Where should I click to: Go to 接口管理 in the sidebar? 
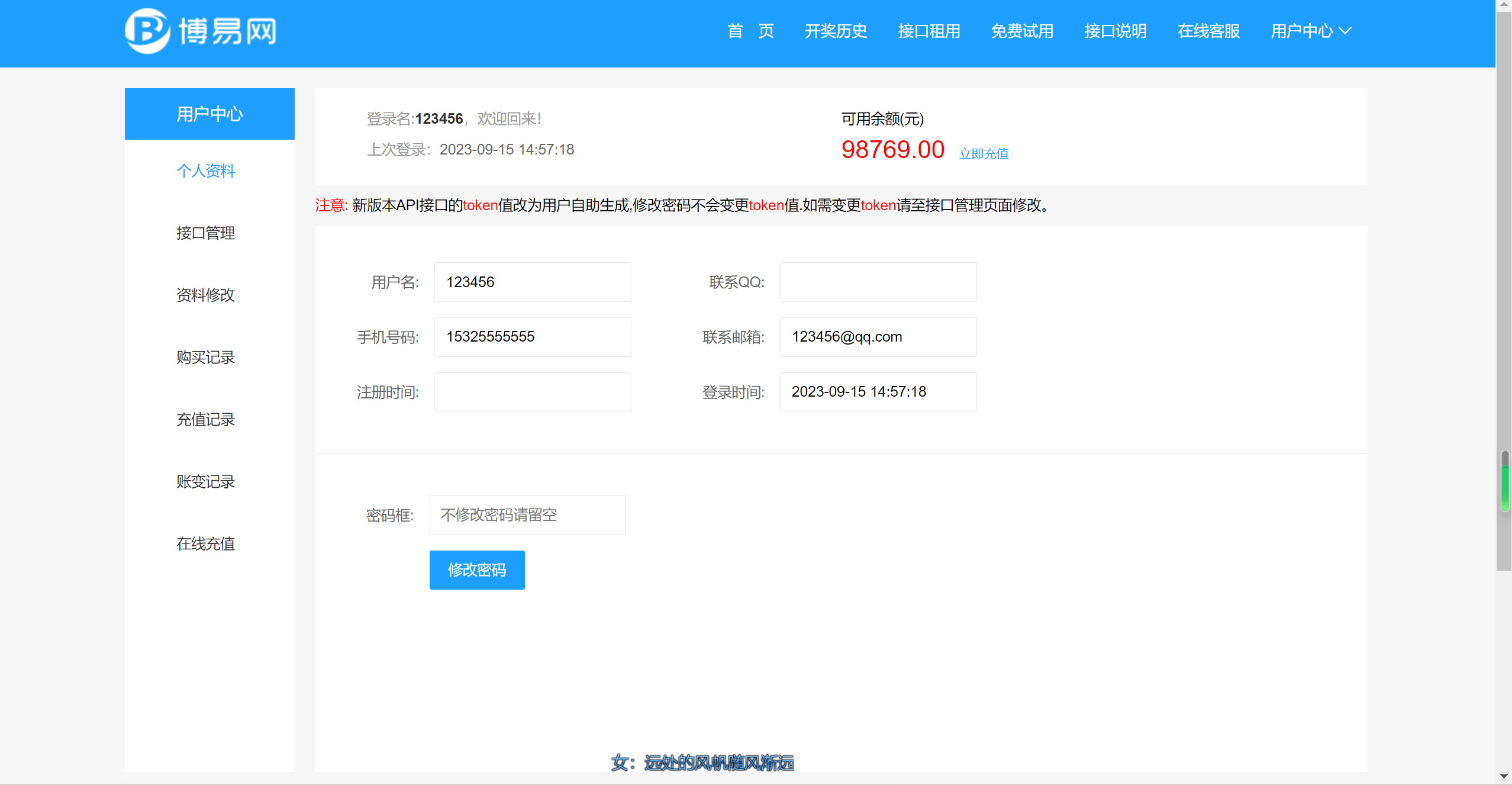click(205, 233)
